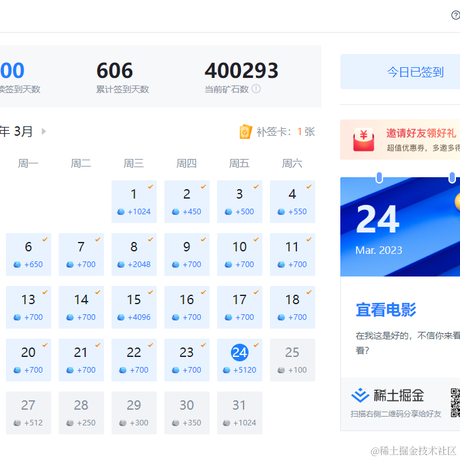This screenshot has width=460, height=460.
Task: Select calendar day 7
Action: tap(81, 254)
